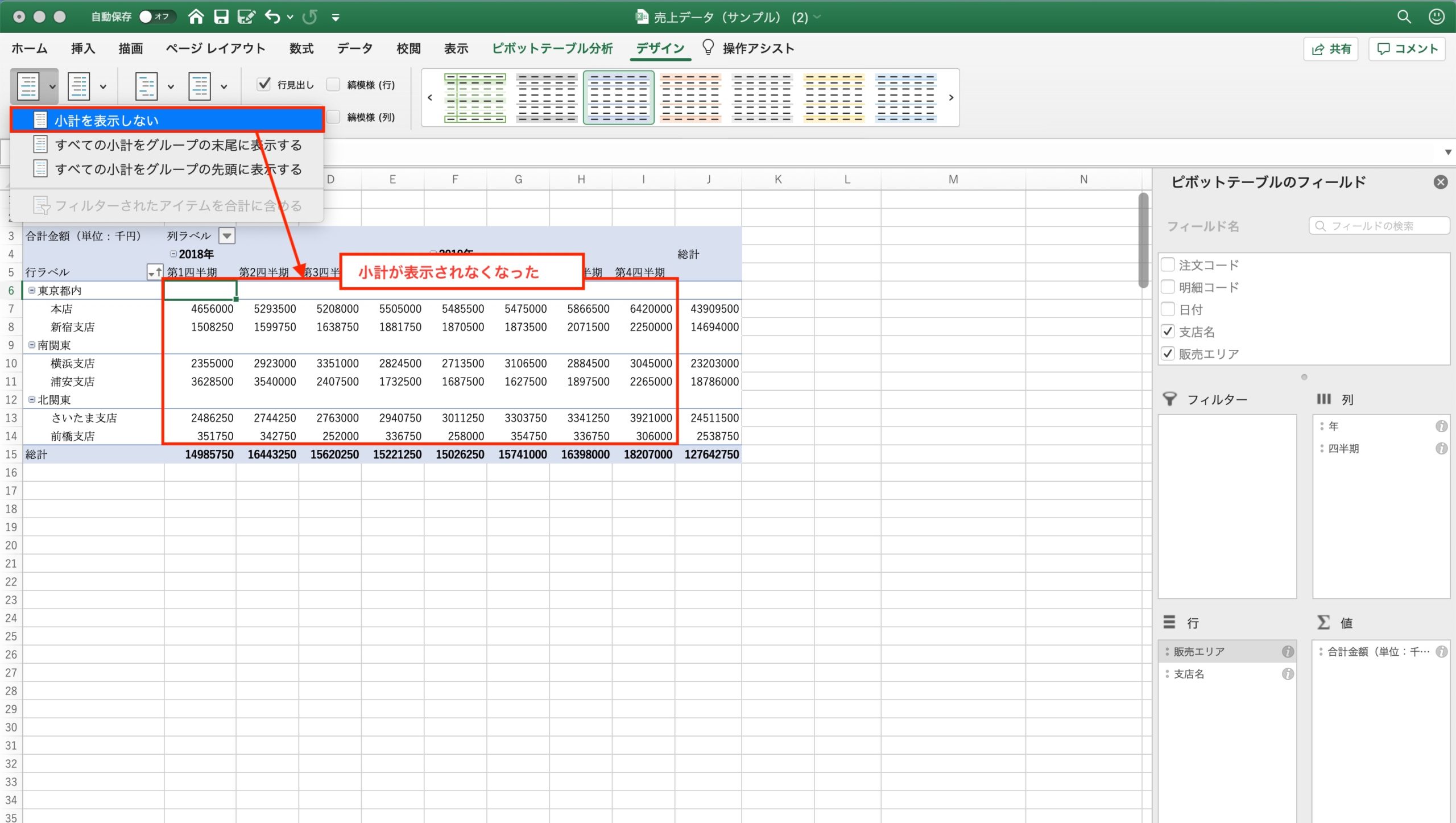1456x823 pixels.
Task: Click the search magnifier icon in title bar
Action: 1404,16
